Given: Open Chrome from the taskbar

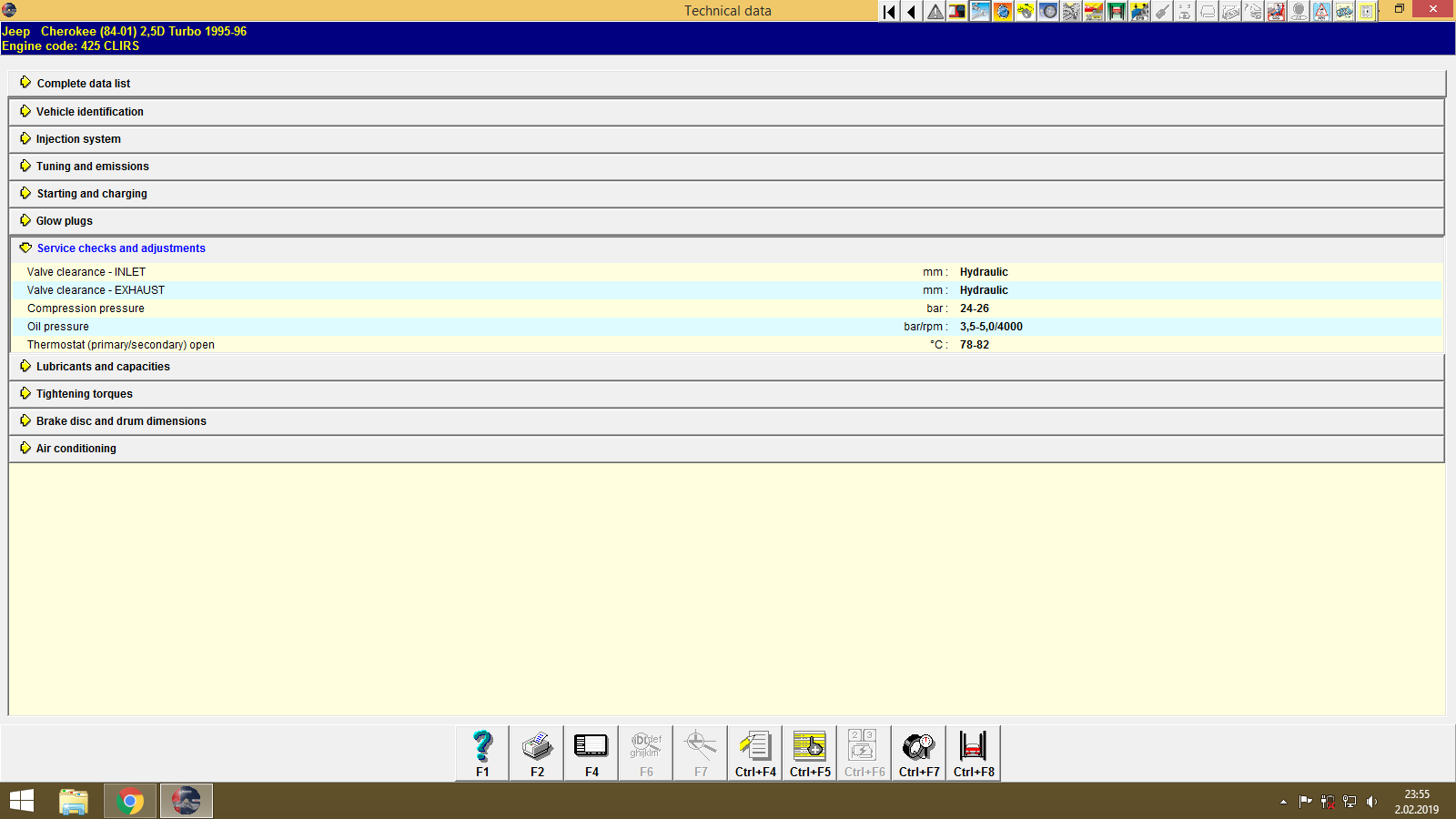Looking at the screenshot, I should tap(129, 801).
